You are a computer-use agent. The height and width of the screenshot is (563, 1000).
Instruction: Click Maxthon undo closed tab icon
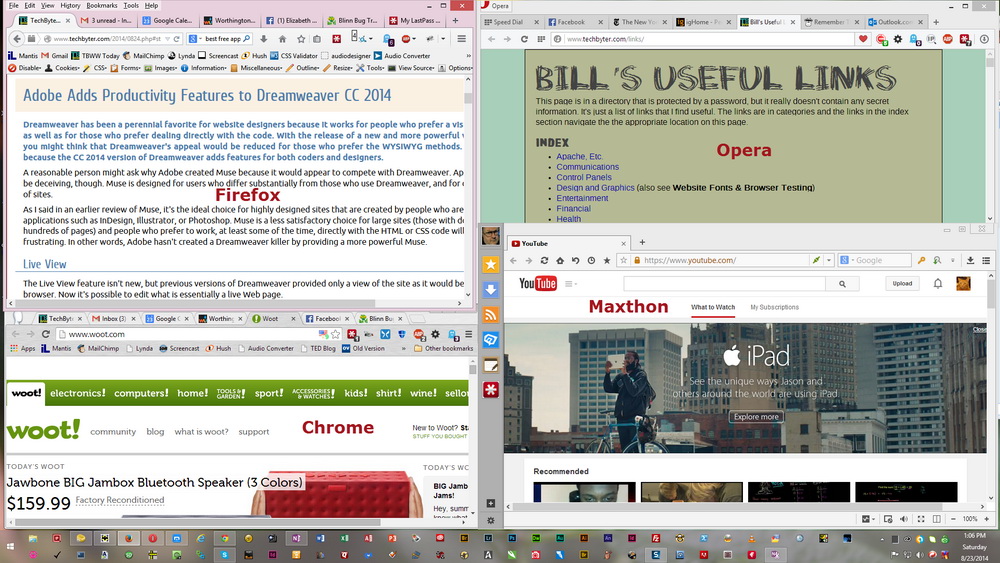coord(575,260)
